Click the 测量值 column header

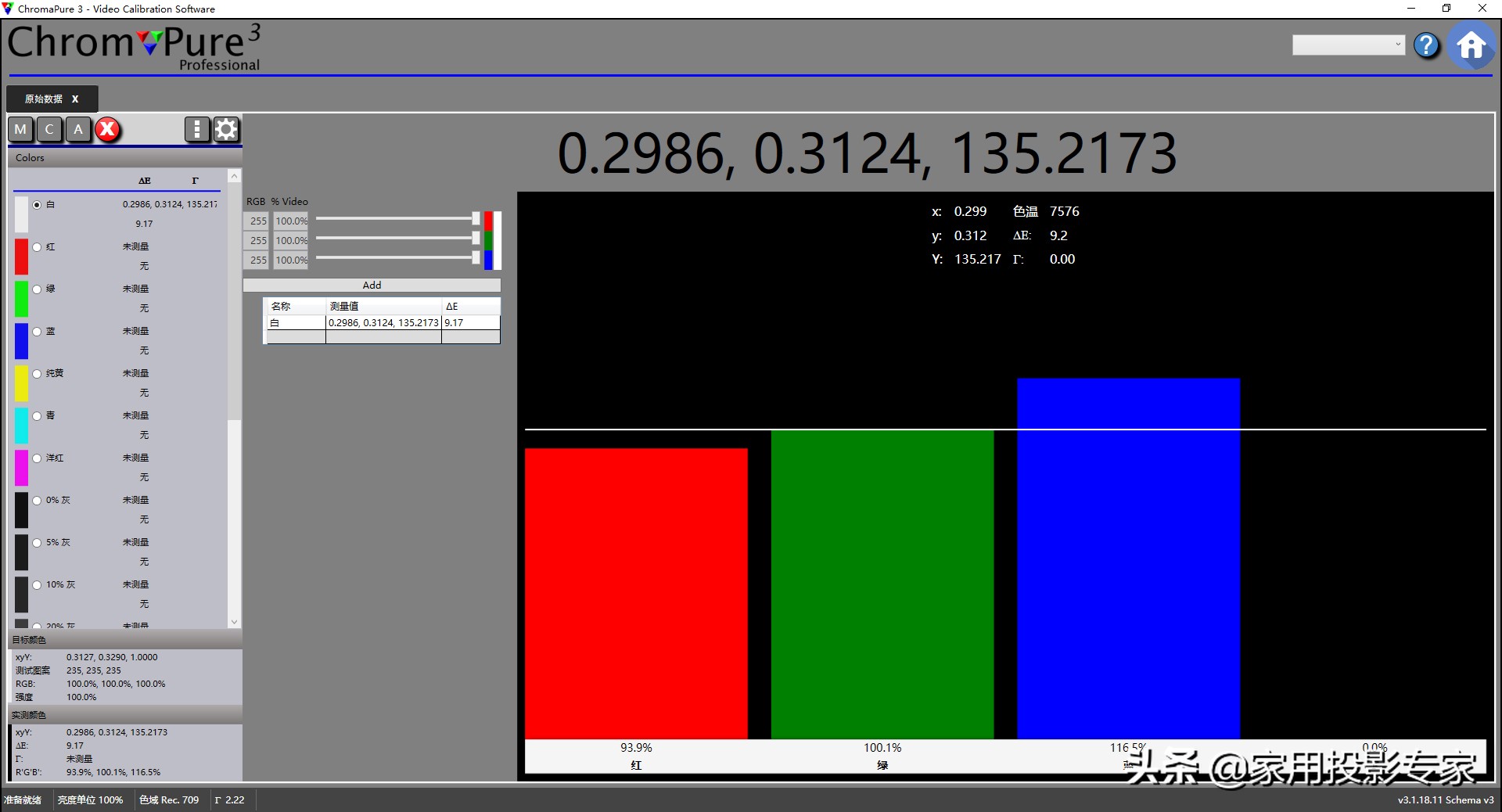click(383, 307)
